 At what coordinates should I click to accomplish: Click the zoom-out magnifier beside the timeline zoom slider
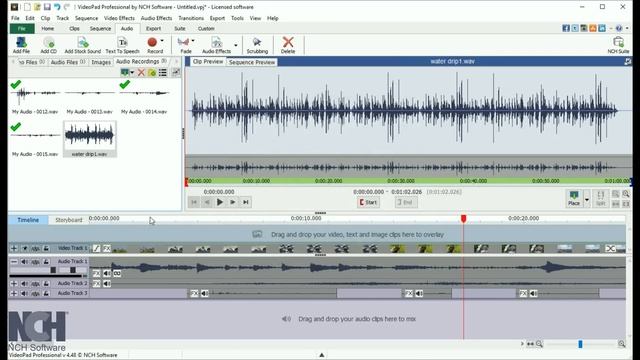click(539, 344)
